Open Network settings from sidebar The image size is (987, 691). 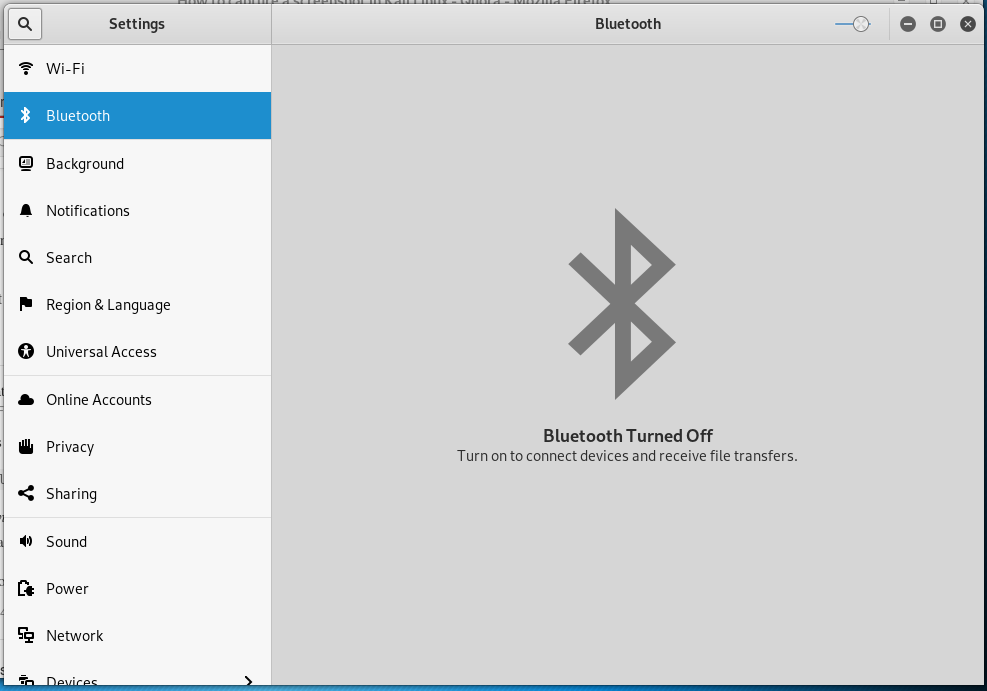coord(74,636)
